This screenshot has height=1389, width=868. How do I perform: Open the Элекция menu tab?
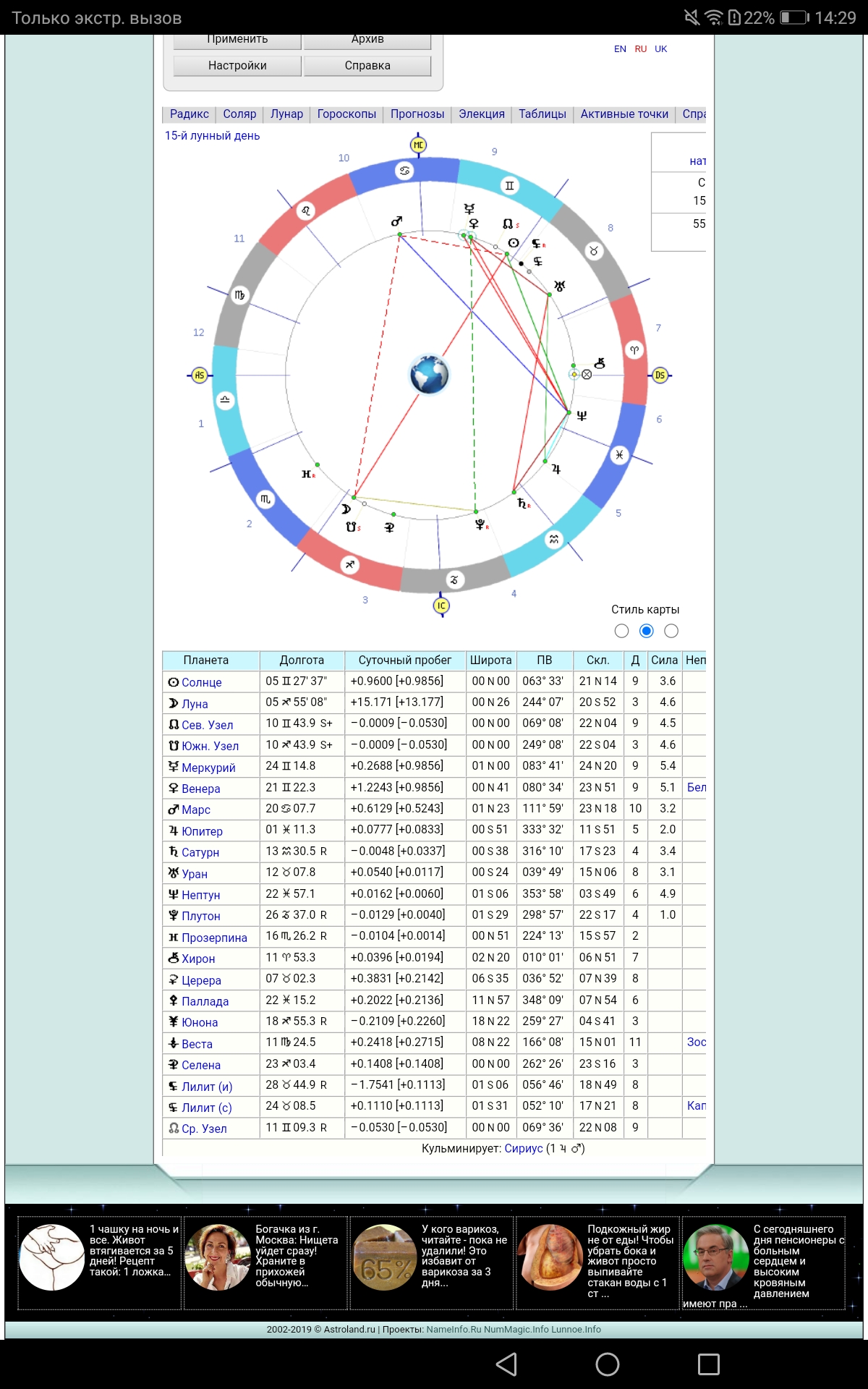click(482, 114)
